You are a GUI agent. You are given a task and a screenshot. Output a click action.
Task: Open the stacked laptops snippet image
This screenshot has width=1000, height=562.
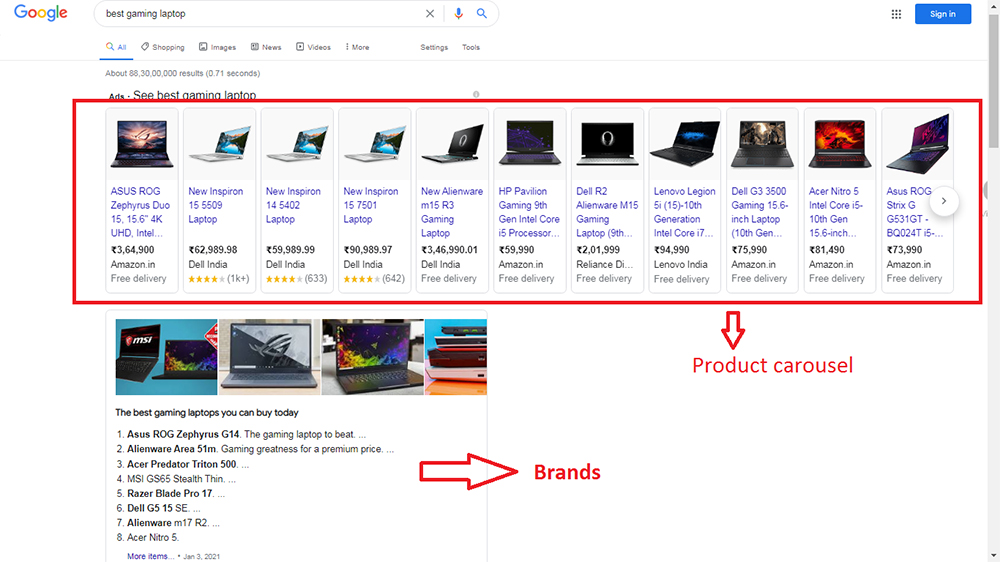coord(456,357)
